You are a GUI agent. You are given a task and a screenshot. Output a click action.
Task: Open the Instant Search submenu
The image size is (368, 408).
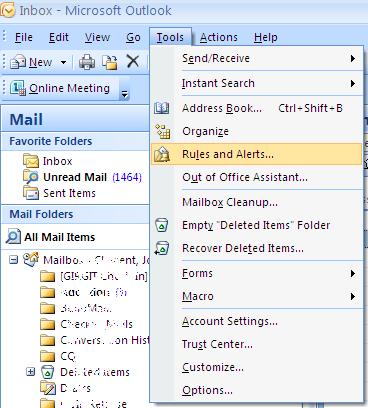(256, 83)
